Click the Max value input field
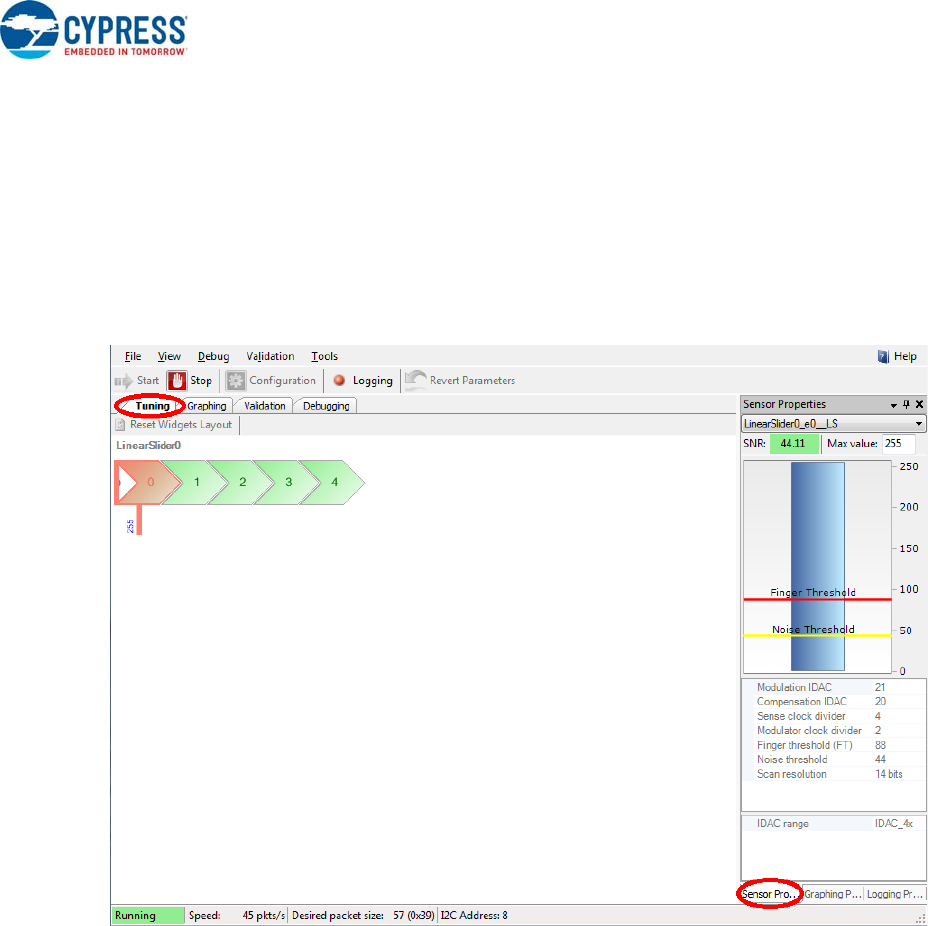 pos(898,444)
